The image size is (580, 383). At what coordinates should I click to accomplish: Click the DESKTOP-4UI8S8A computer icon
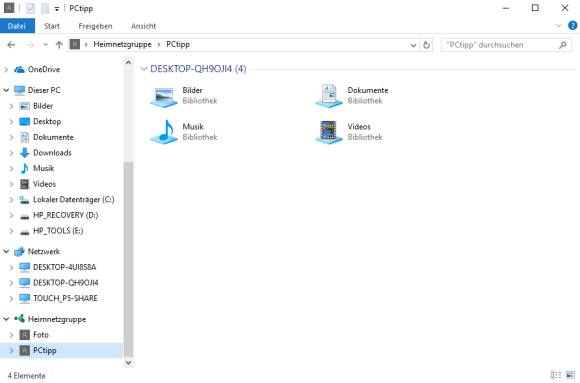pyautogui.click(x=24, y=267)
